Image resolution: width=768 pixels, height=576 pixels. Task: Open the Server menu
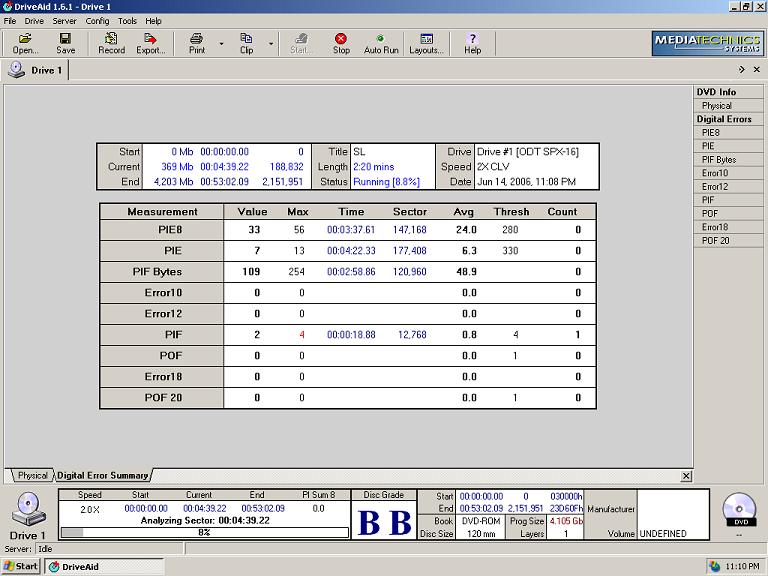(x=64, y=21)
